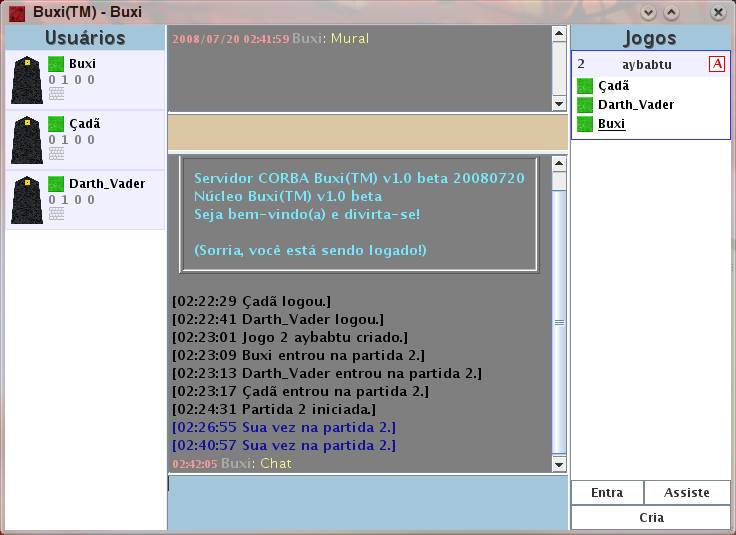Click the Buxi application icon in title bar

[17, 12]
